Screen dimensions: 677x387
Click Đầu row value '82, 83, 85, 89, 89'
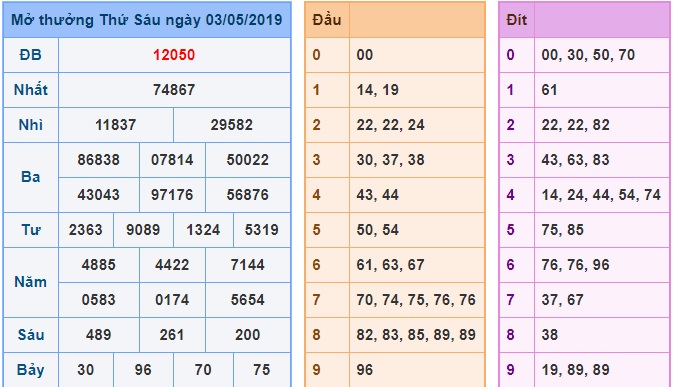416,335
